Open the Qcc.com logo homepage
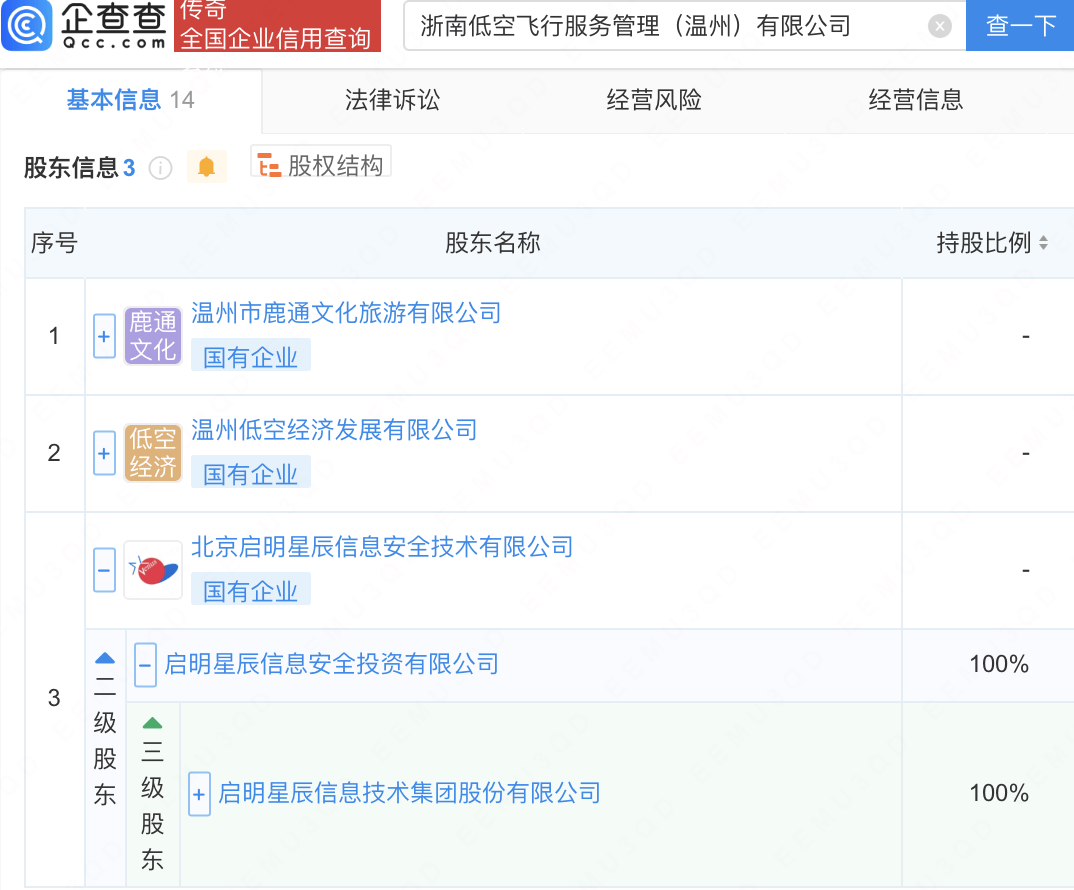Screen dimensions: 1074x890 (84, 25)
